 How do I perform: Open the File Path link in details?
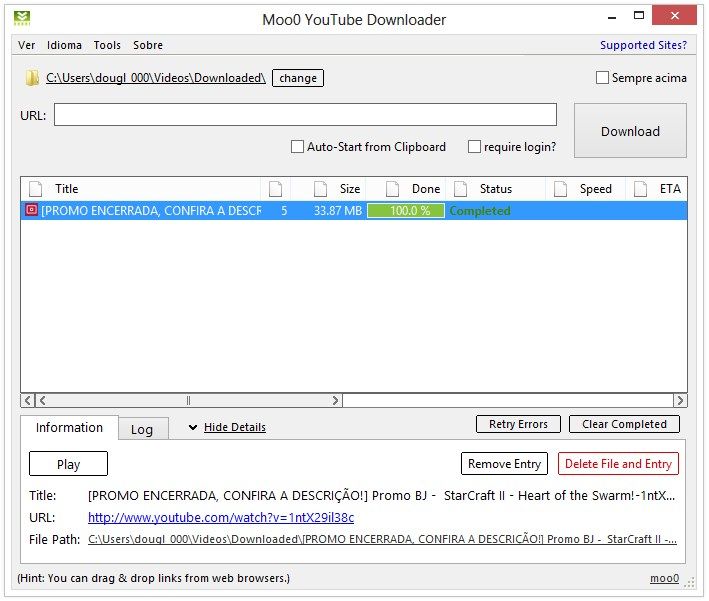tap(382, 539)
